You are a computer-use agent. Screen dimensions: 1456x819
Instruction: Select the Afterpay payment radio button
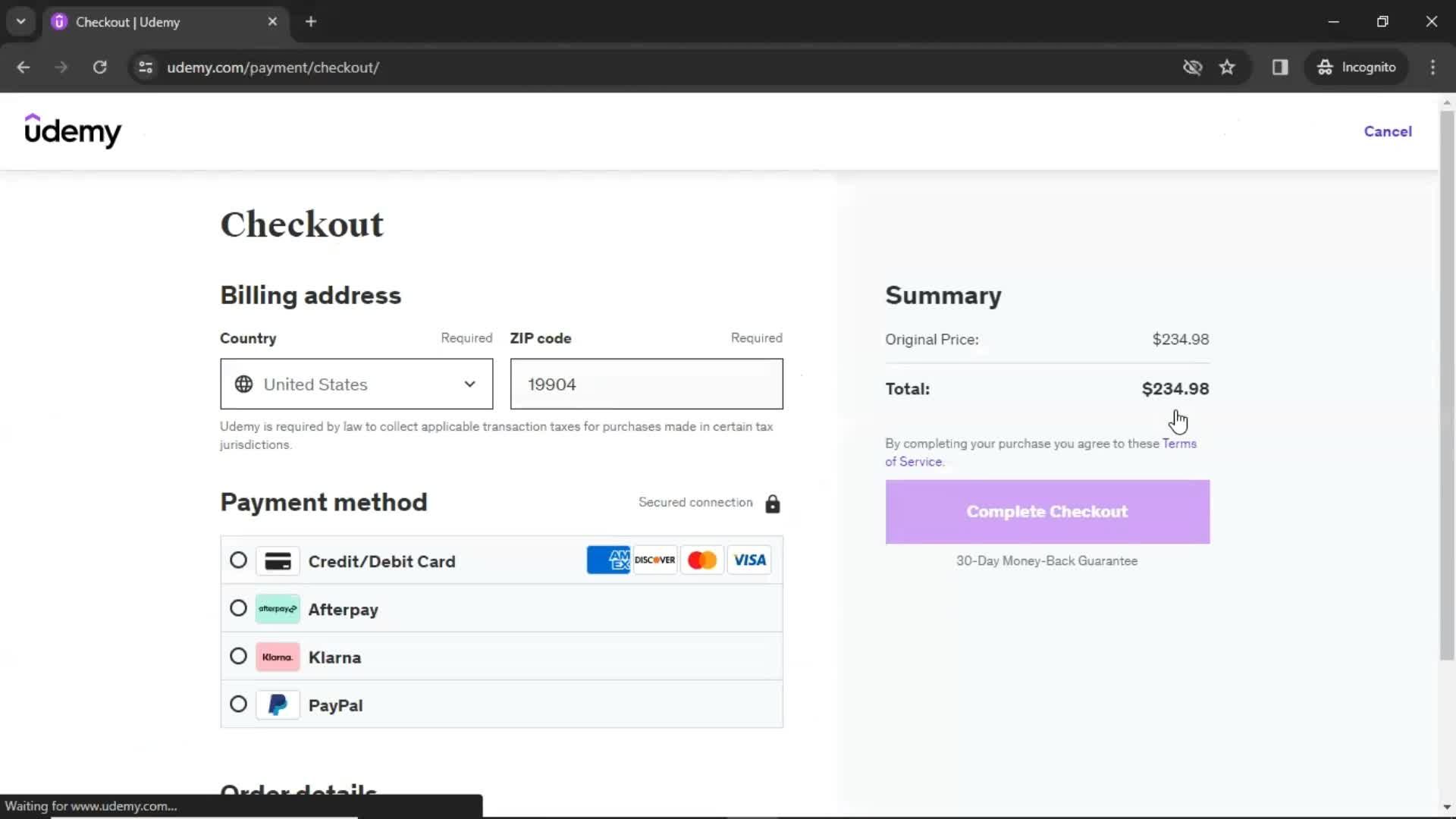tap(238, 608)
